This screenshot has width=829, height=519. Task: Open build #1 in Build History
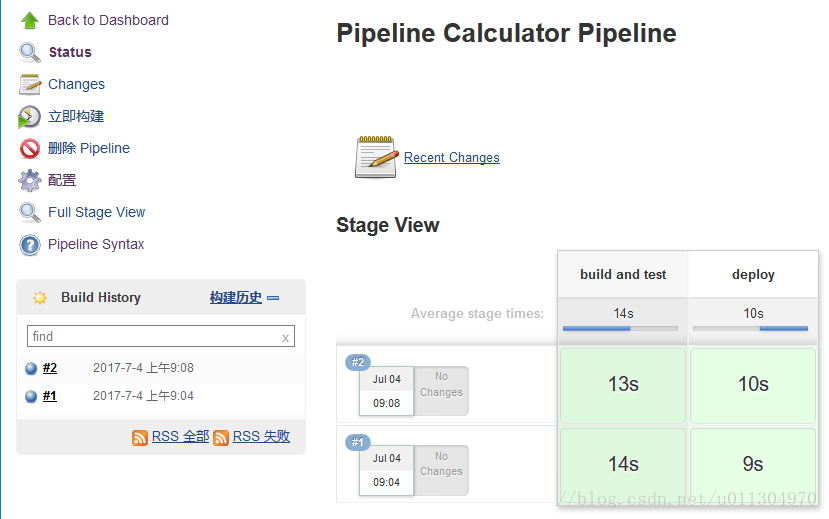[50, 396]
